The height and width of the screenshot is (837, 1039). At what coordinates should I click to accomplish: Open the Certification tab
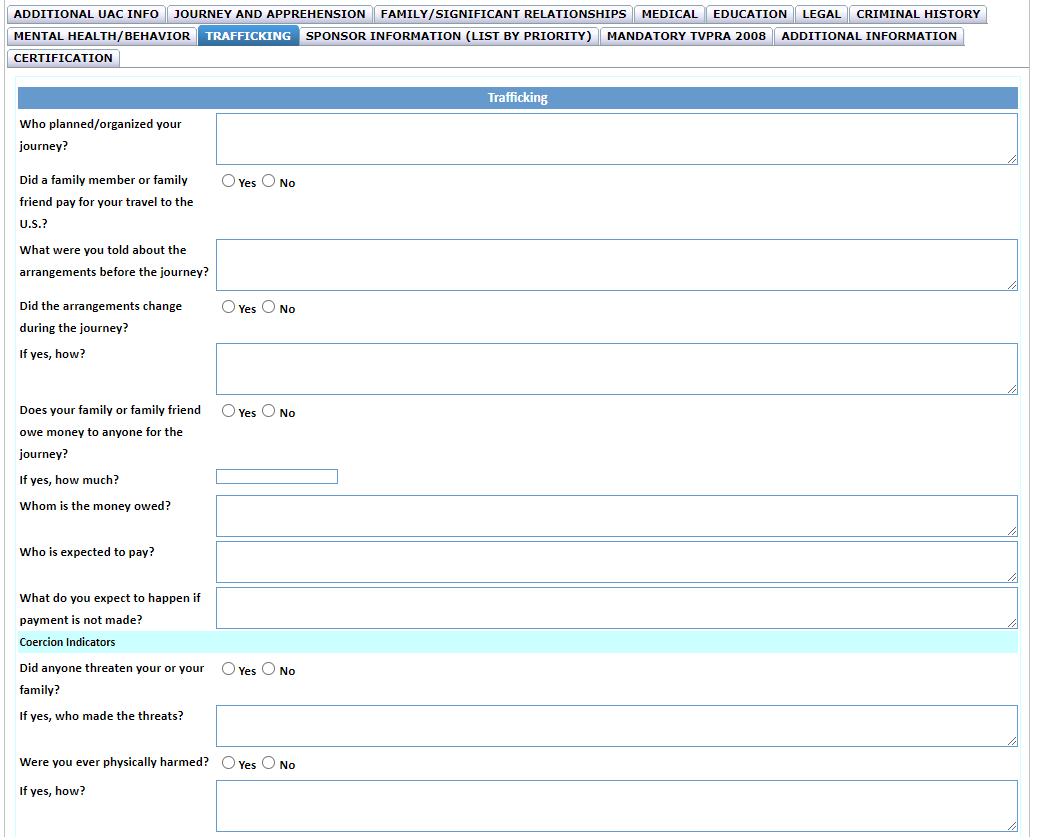point(63,58)
